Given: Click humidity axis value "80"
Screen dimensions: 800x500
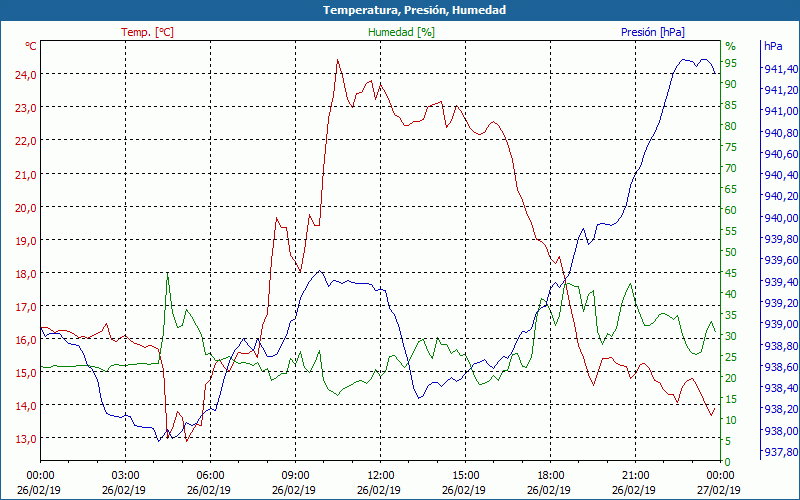Looking at the screenshot, I should (731, 126).
